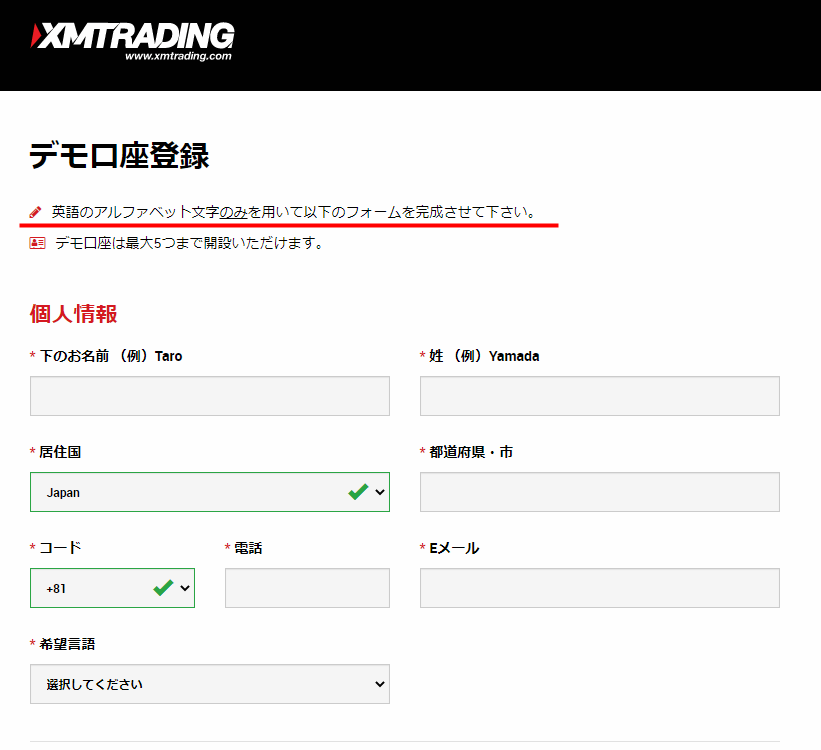Click the 居住国 label
The width and height of the screenshot is (821, 750).
(x=60, y=452)
